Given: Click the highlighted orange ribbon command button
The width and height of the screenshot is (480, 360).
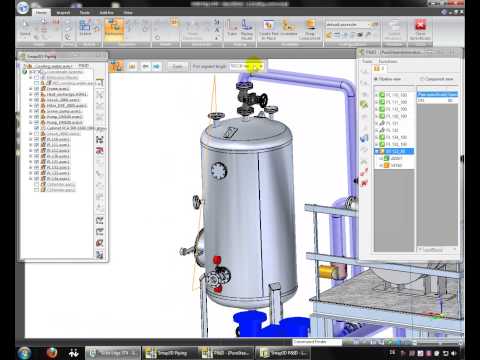Looking at the screenshot, I should [114, 28].
